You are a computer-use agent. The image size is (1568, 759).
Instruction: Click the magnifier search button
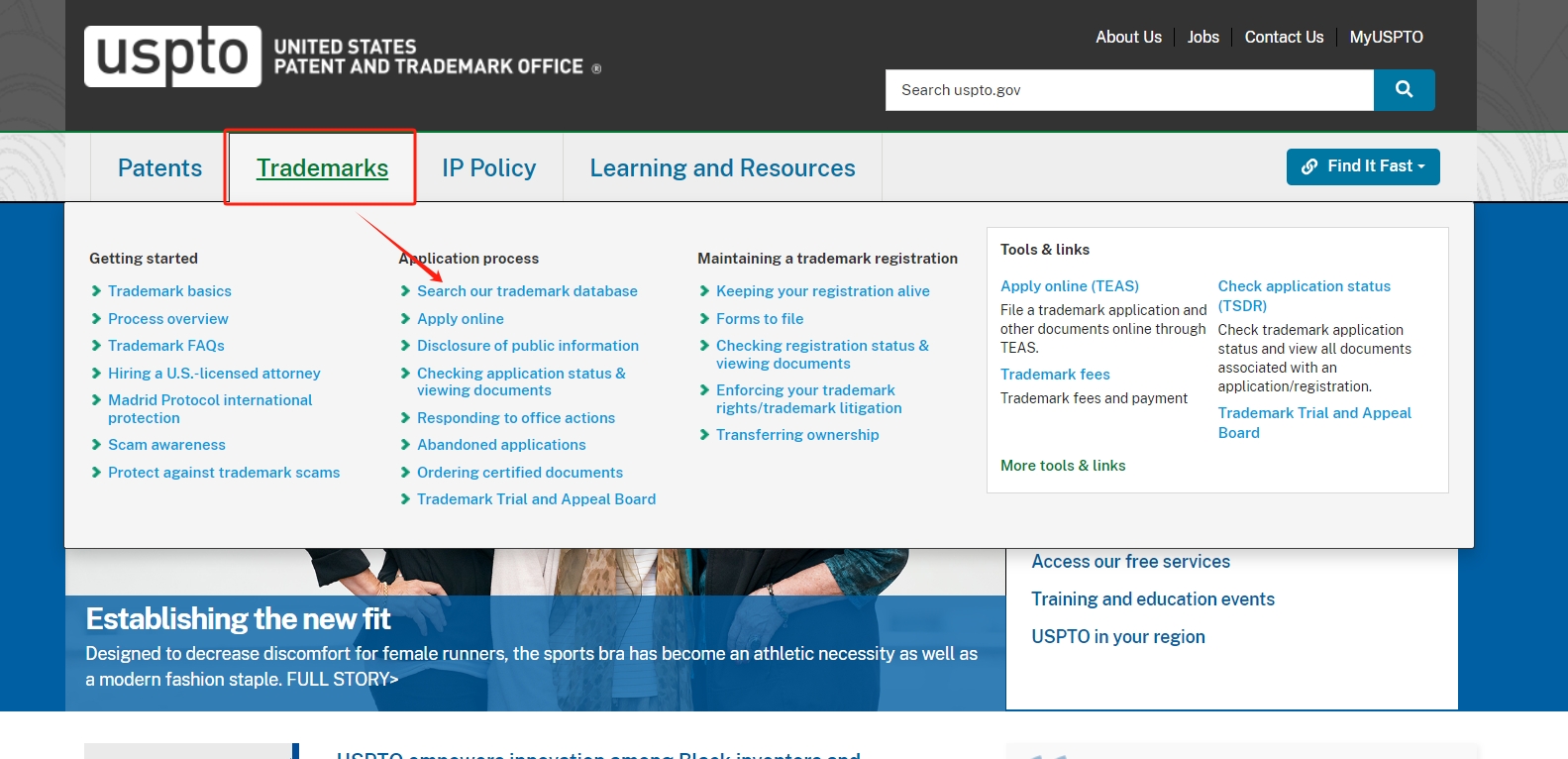[1404, 90]
